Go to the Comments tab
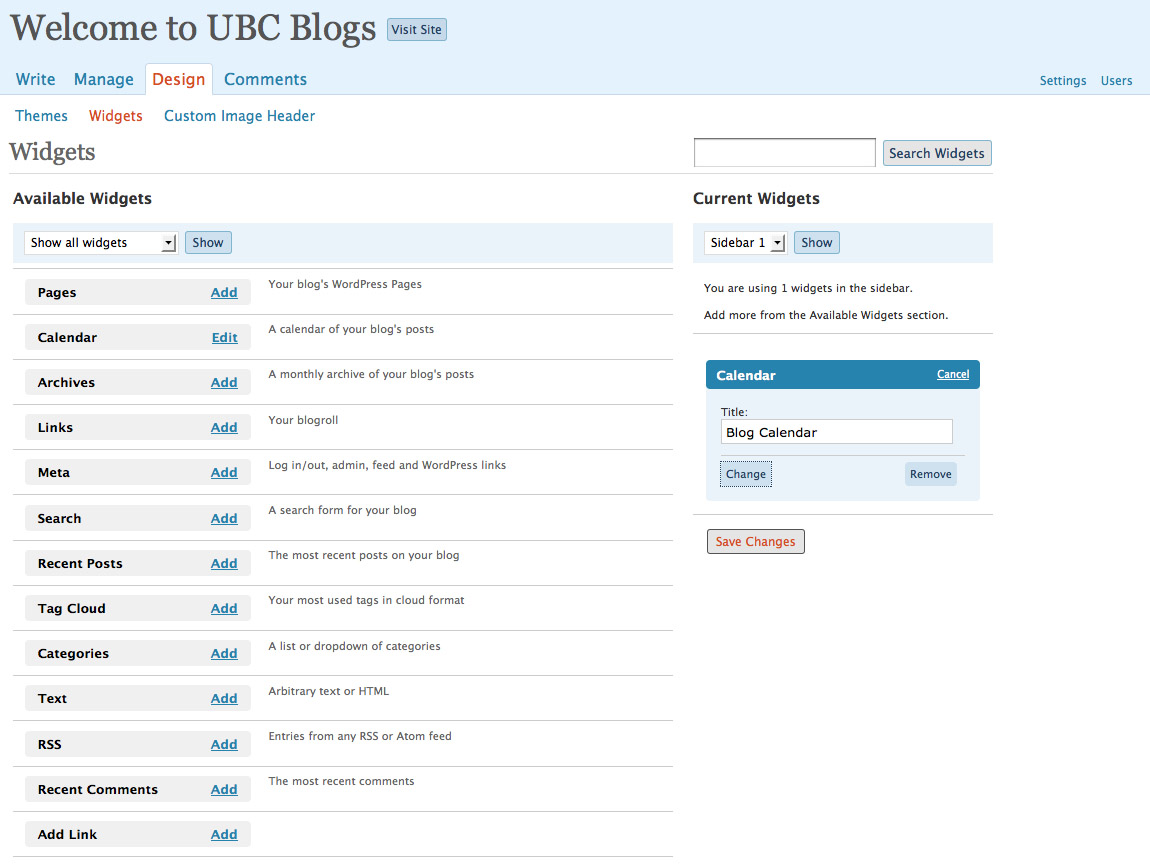Viewport: 1150px width, 864px height. click(x=265, y=79)
